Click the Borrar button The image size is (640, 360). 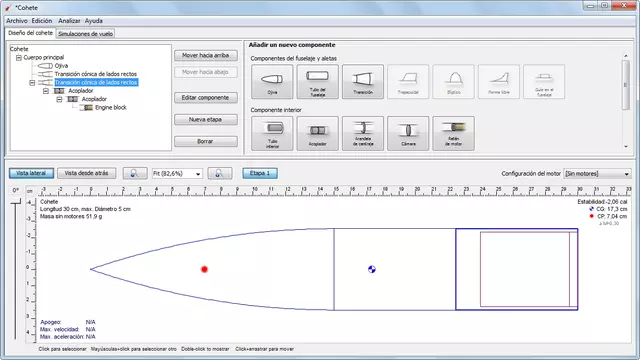point(206,142)
